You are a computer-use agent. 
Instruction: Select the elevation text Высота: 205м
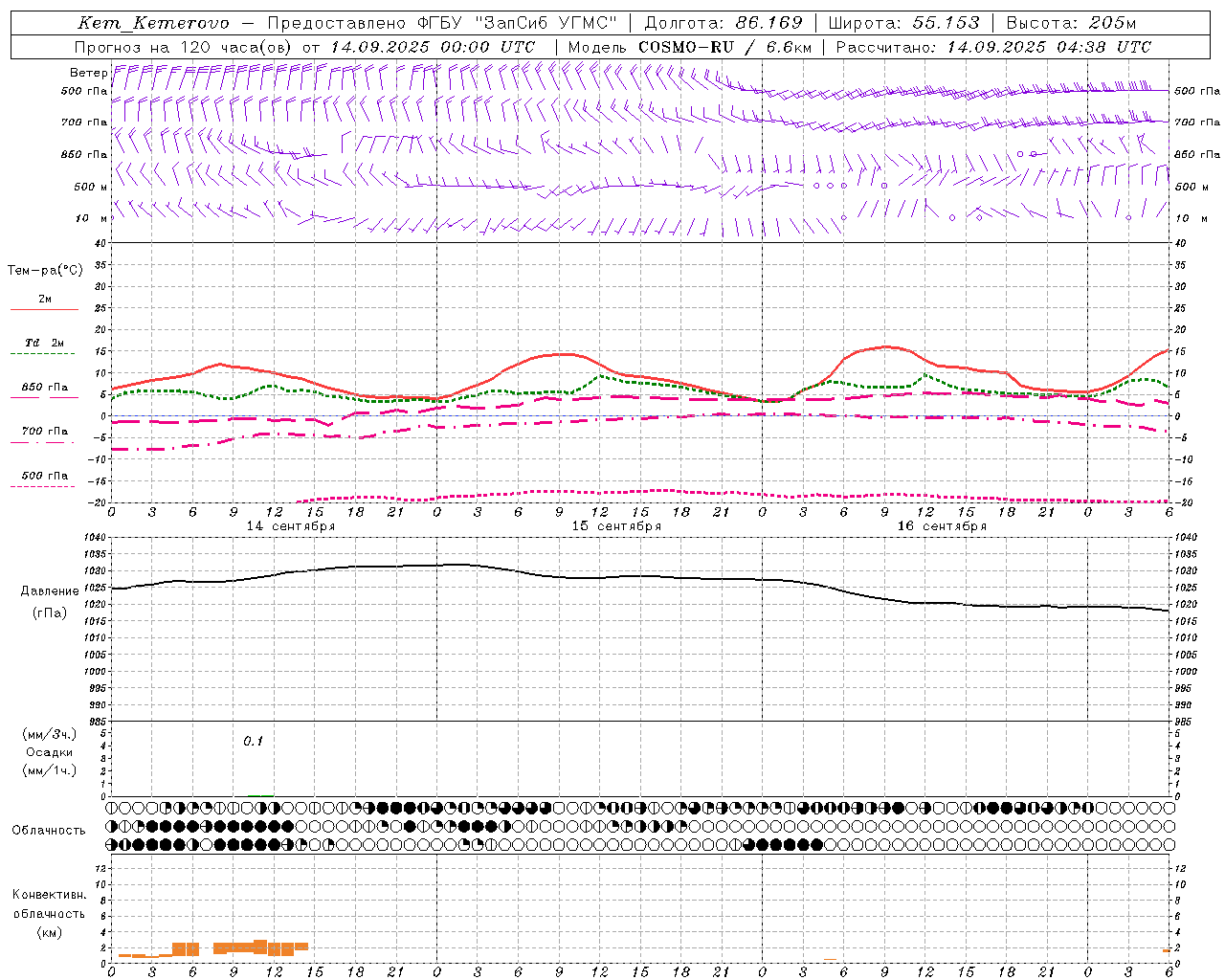click(x=1071, y=23)
